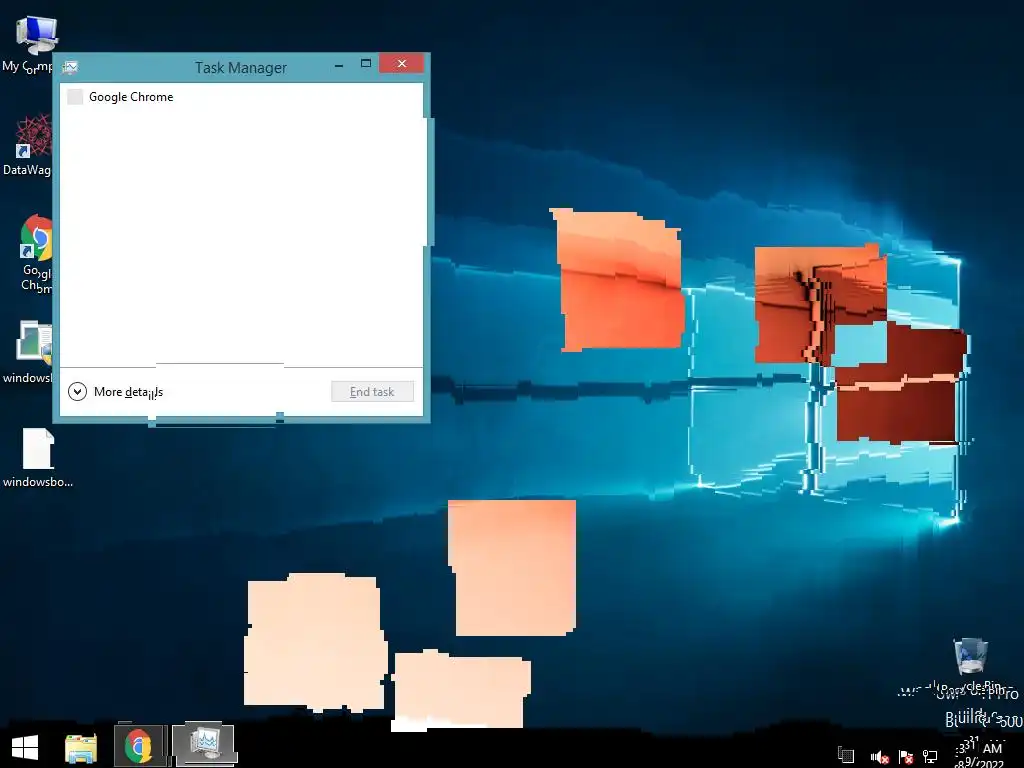Screen dimensions: 1024x768
Task: Select the Google Chrome process row
Action: click(x=241, y=97)
